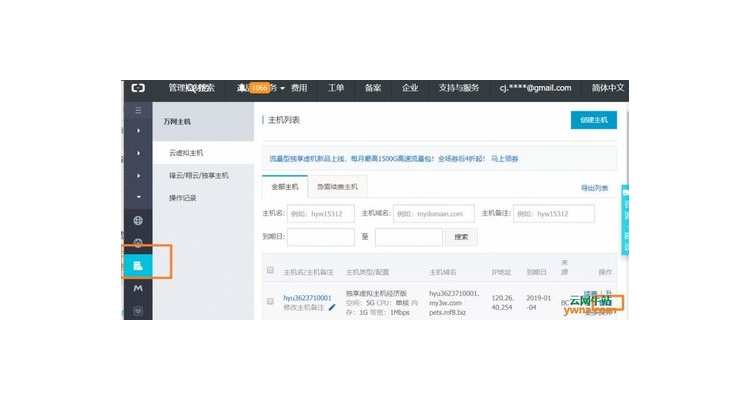This screenshot has width=750, height=400.
Task: Click the 修改主机备注 text
Action: tap(304, 307)
